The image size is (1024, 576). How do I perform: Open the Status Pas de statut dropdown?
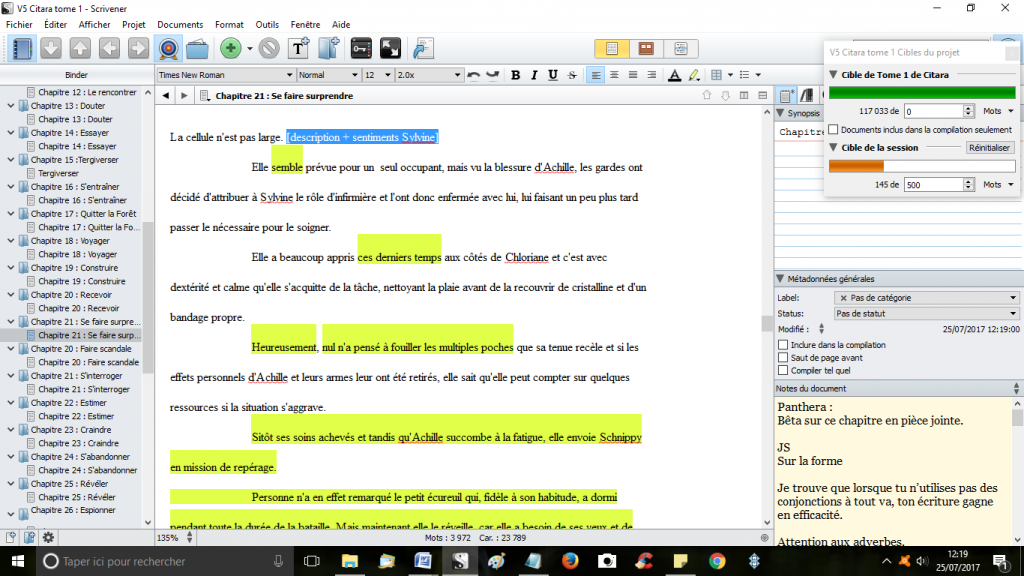(927, 313)
